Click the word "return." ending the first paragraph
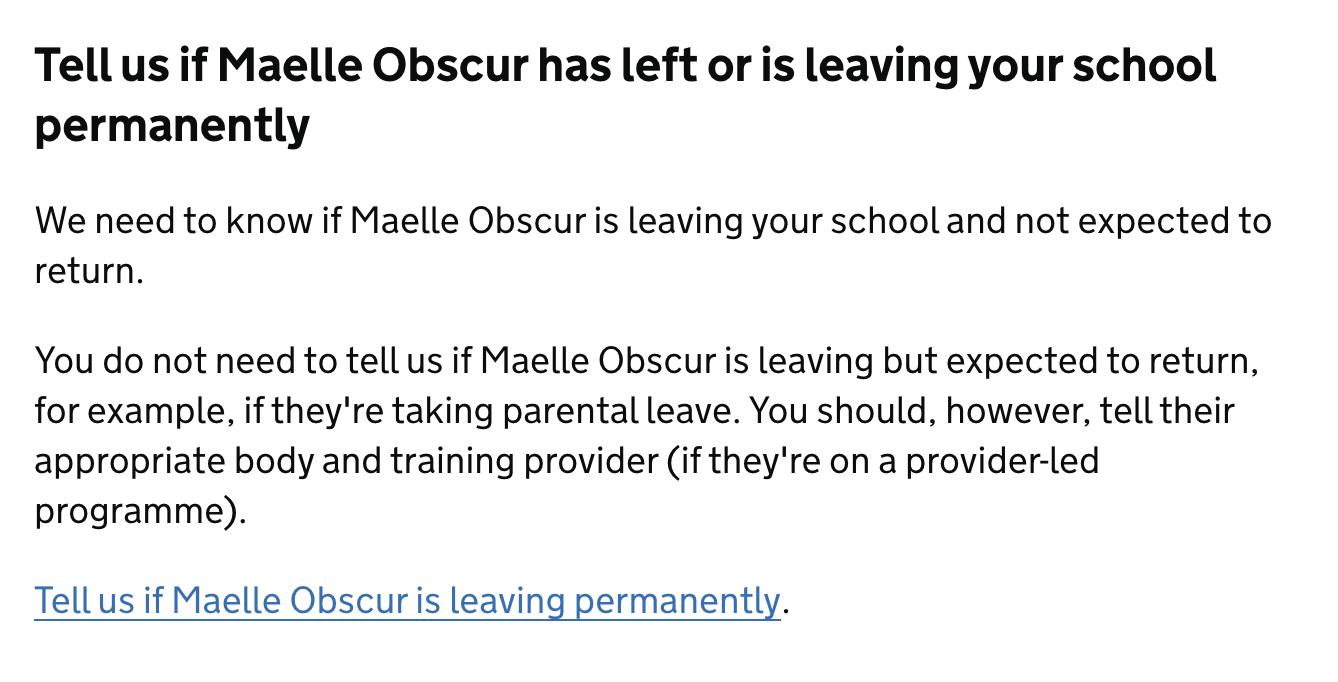 (x=90, y=270)
